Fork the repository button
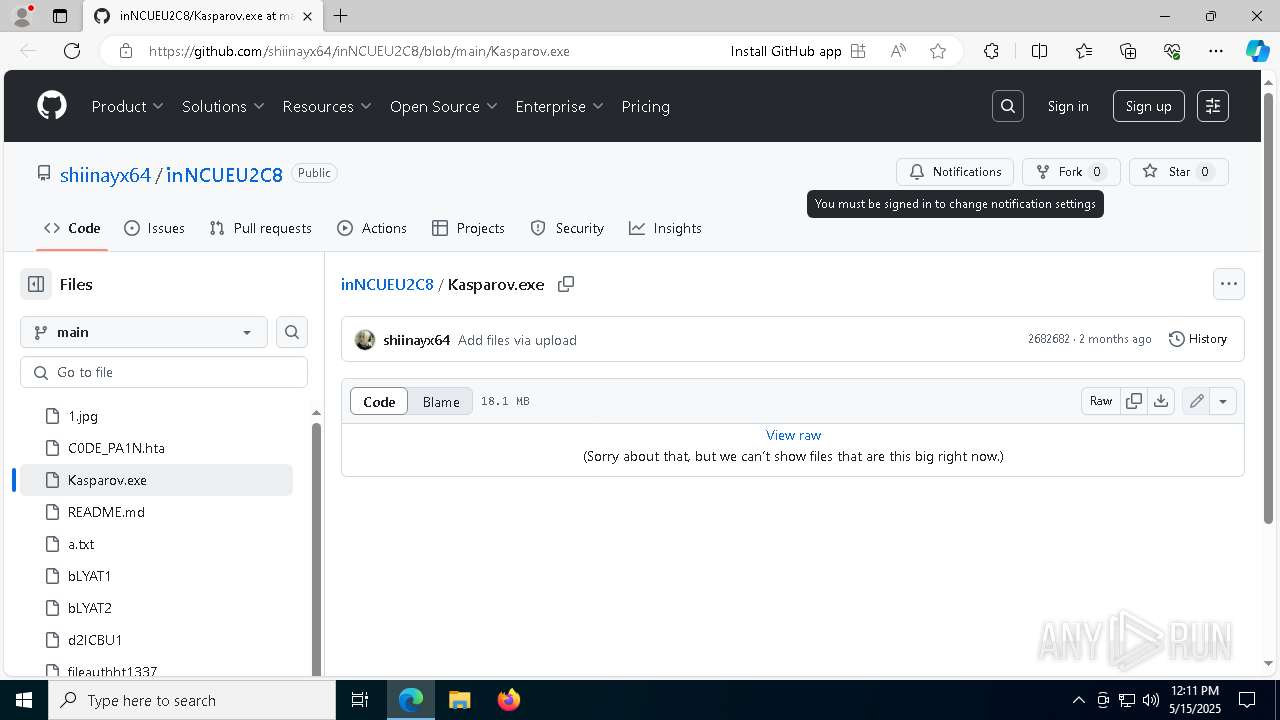Screen dimensions: 1280x720 [1071, 172]
